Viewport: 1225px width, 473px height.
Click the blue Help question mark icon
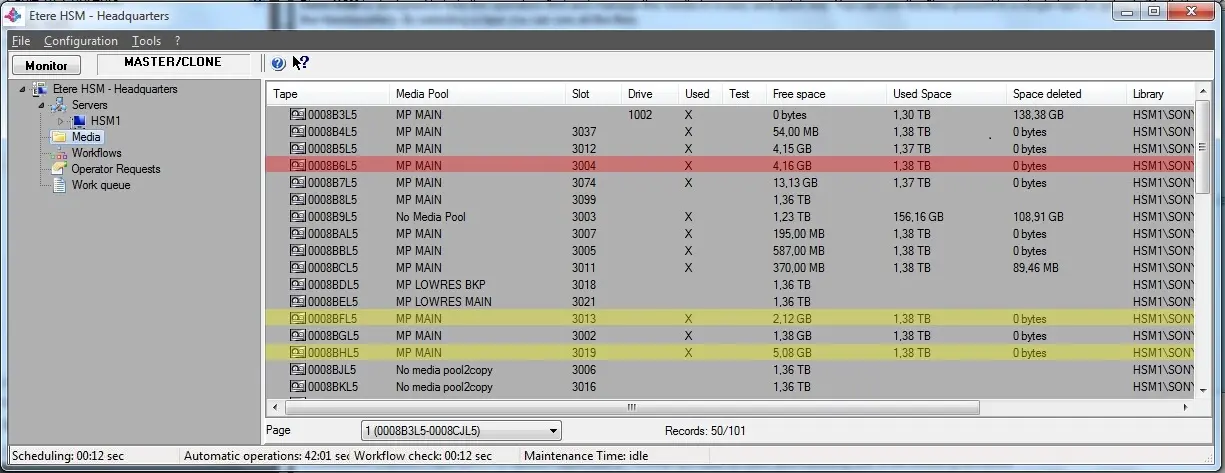coord(278,64)
